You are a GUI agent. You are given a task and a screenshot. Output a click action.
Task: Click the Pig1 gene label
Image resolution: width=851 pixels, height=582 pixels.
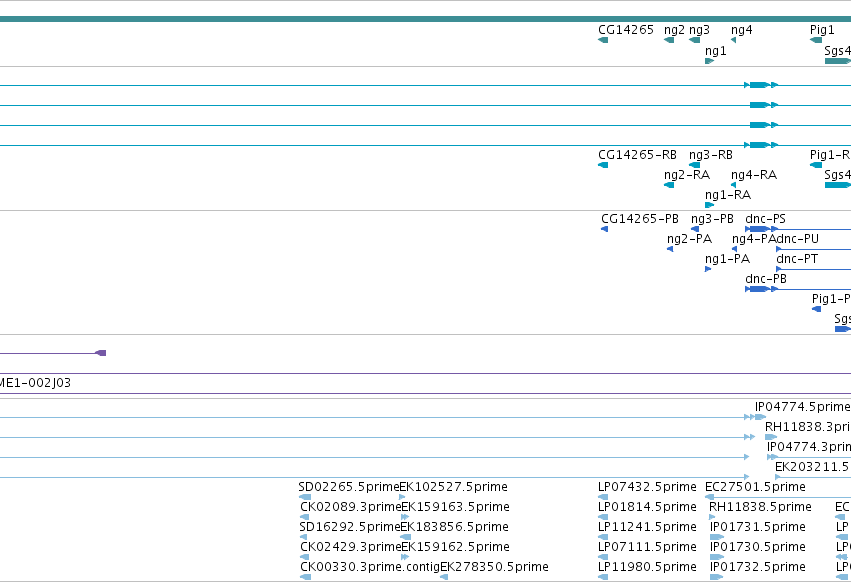[x=822, y=30]
